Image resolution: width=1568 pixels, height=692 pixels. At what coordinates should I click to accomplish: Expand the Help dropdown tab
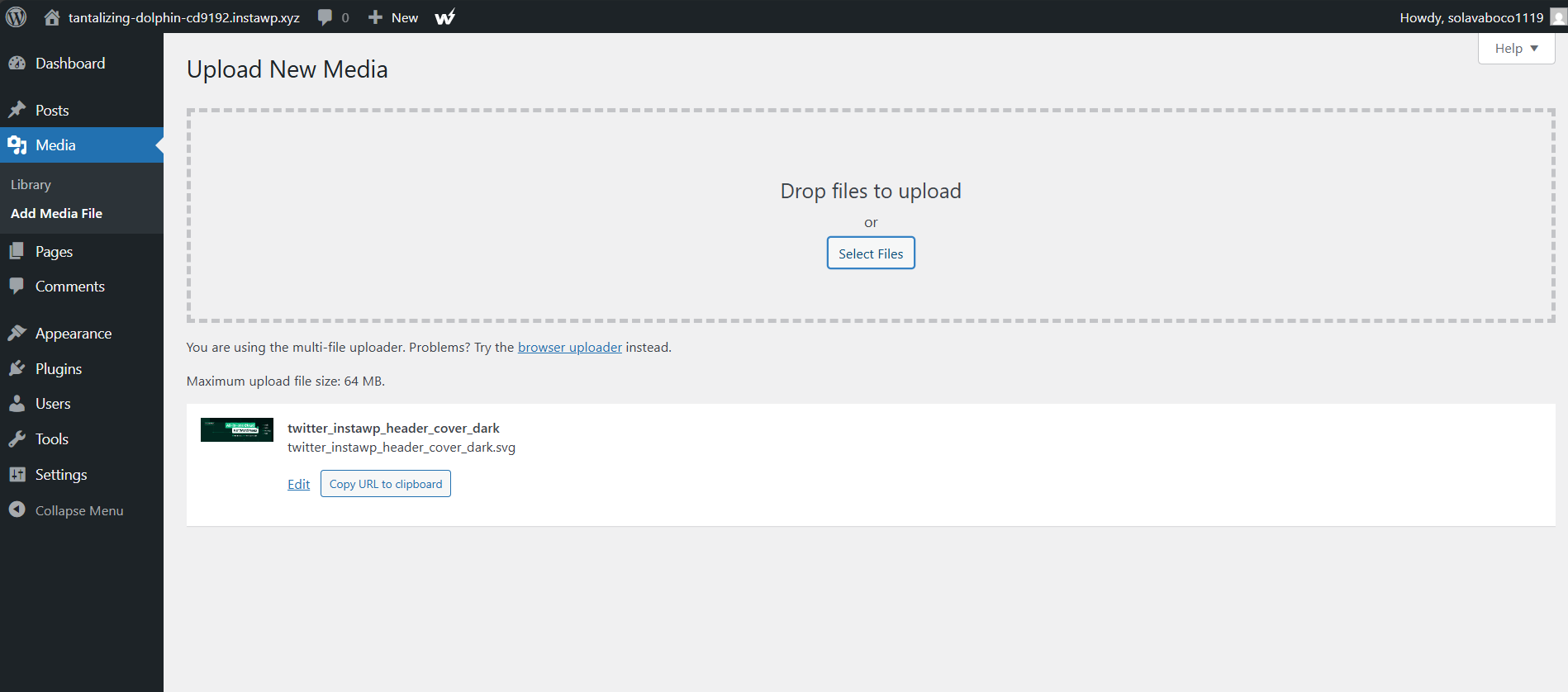point(1516,48)
